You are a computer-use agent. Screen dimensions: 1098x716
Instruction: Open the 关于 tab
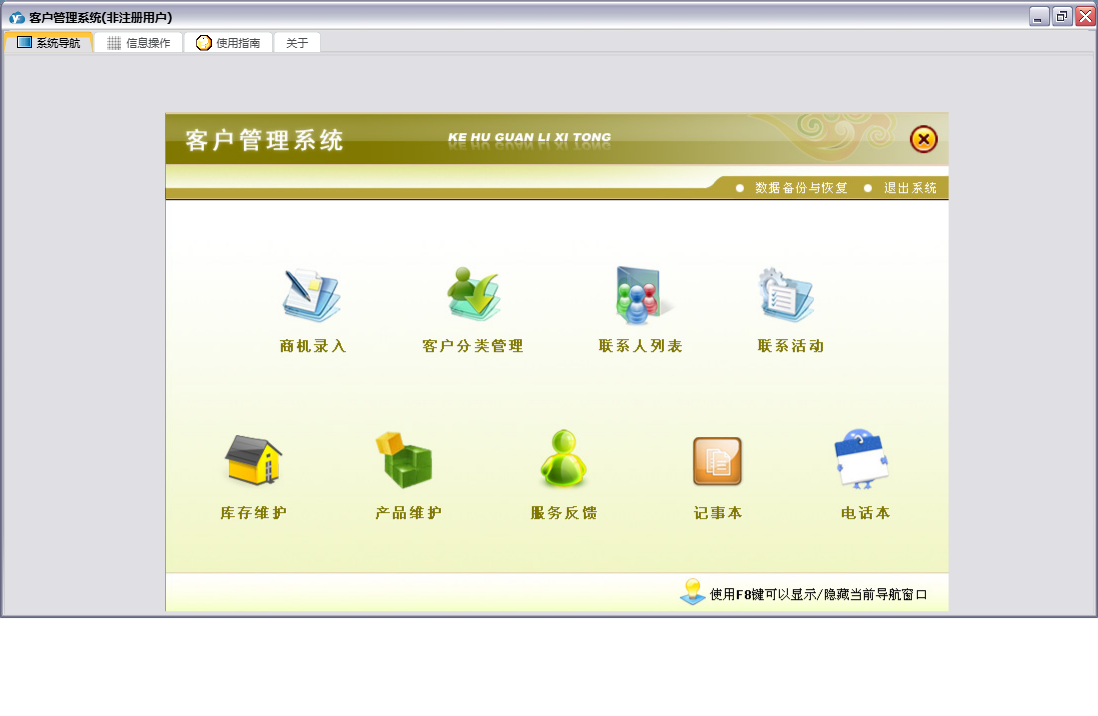297,43
